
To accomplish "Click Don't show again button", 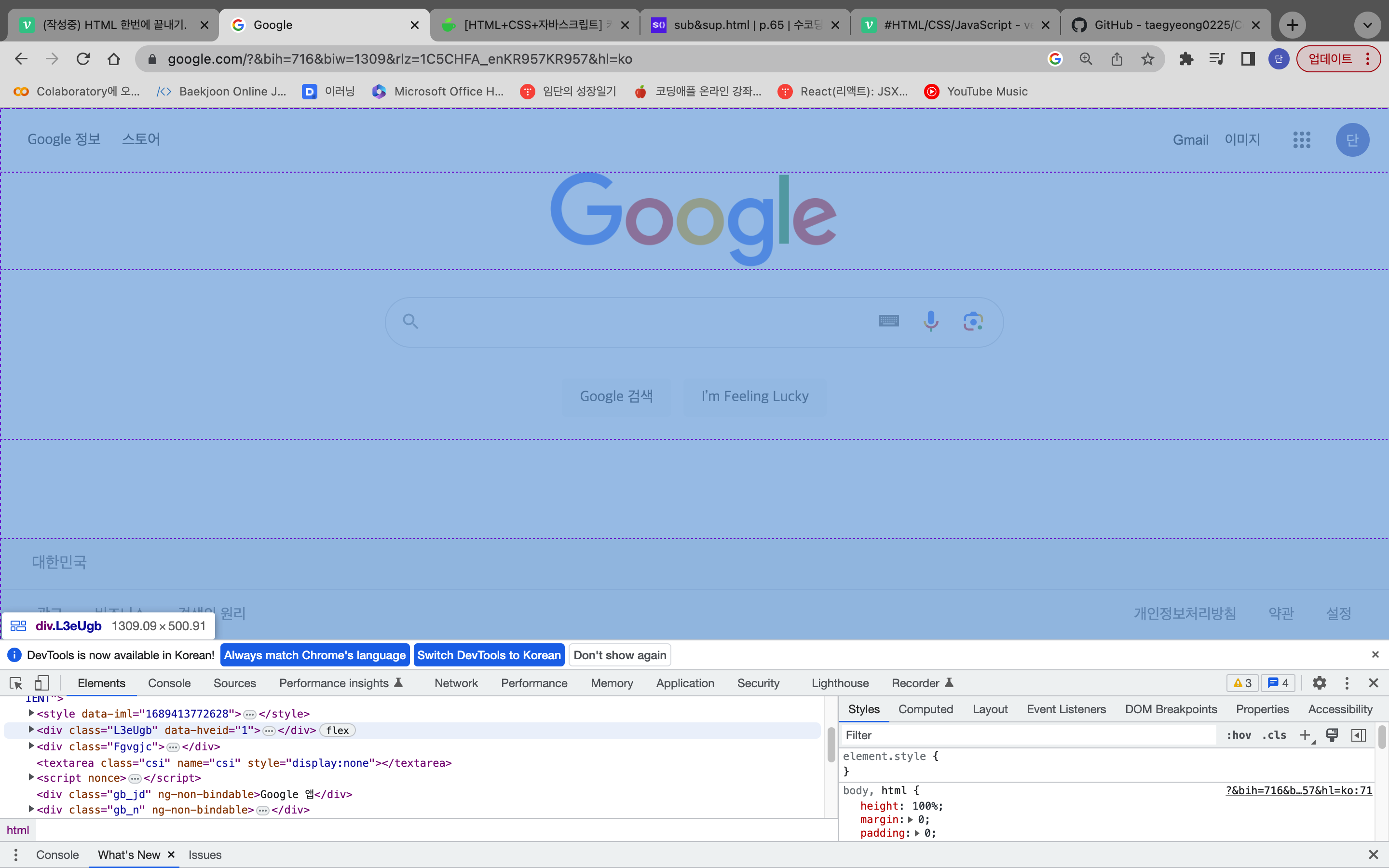I will click(x=620, y=655).
